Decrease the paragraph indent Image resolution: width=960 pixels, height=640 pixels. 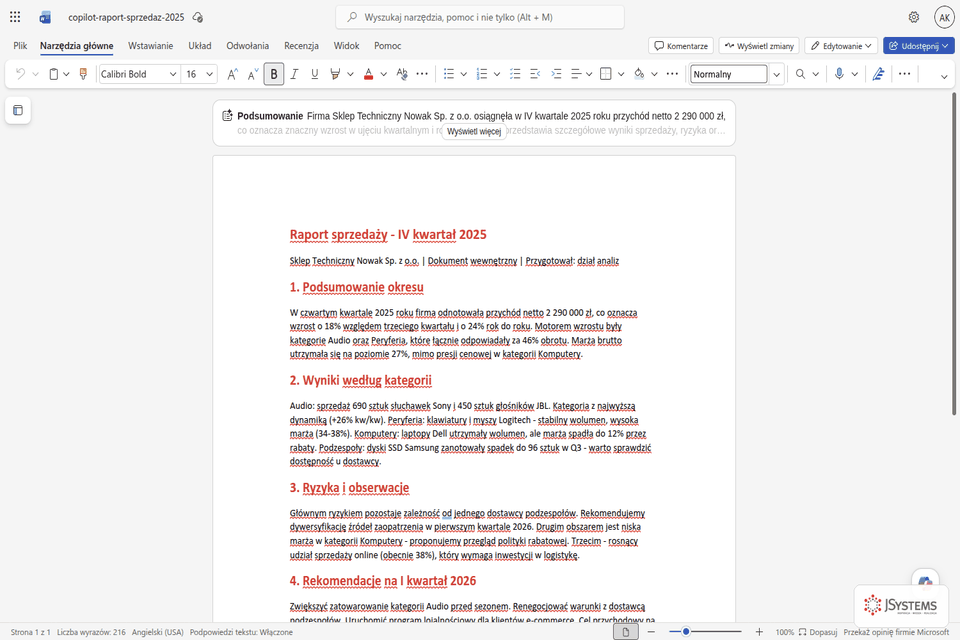click(535, 74)
